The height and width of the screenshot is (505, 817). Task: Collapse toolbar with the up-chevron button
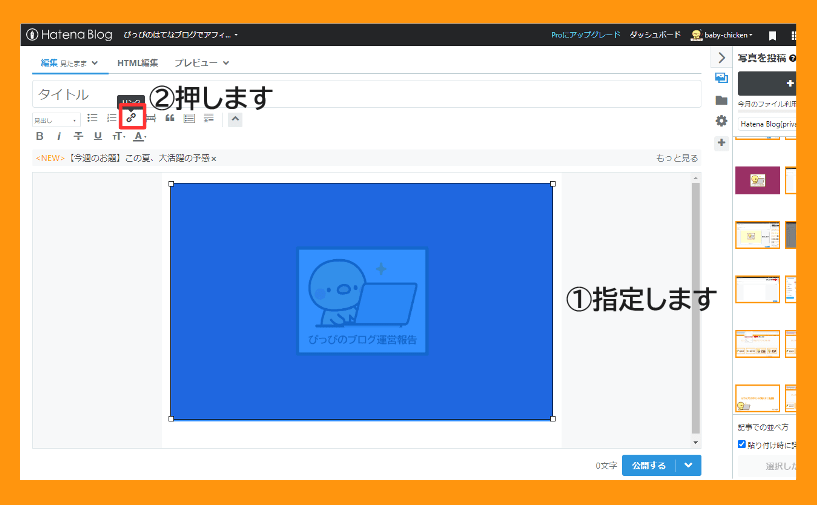click(235, 119)
